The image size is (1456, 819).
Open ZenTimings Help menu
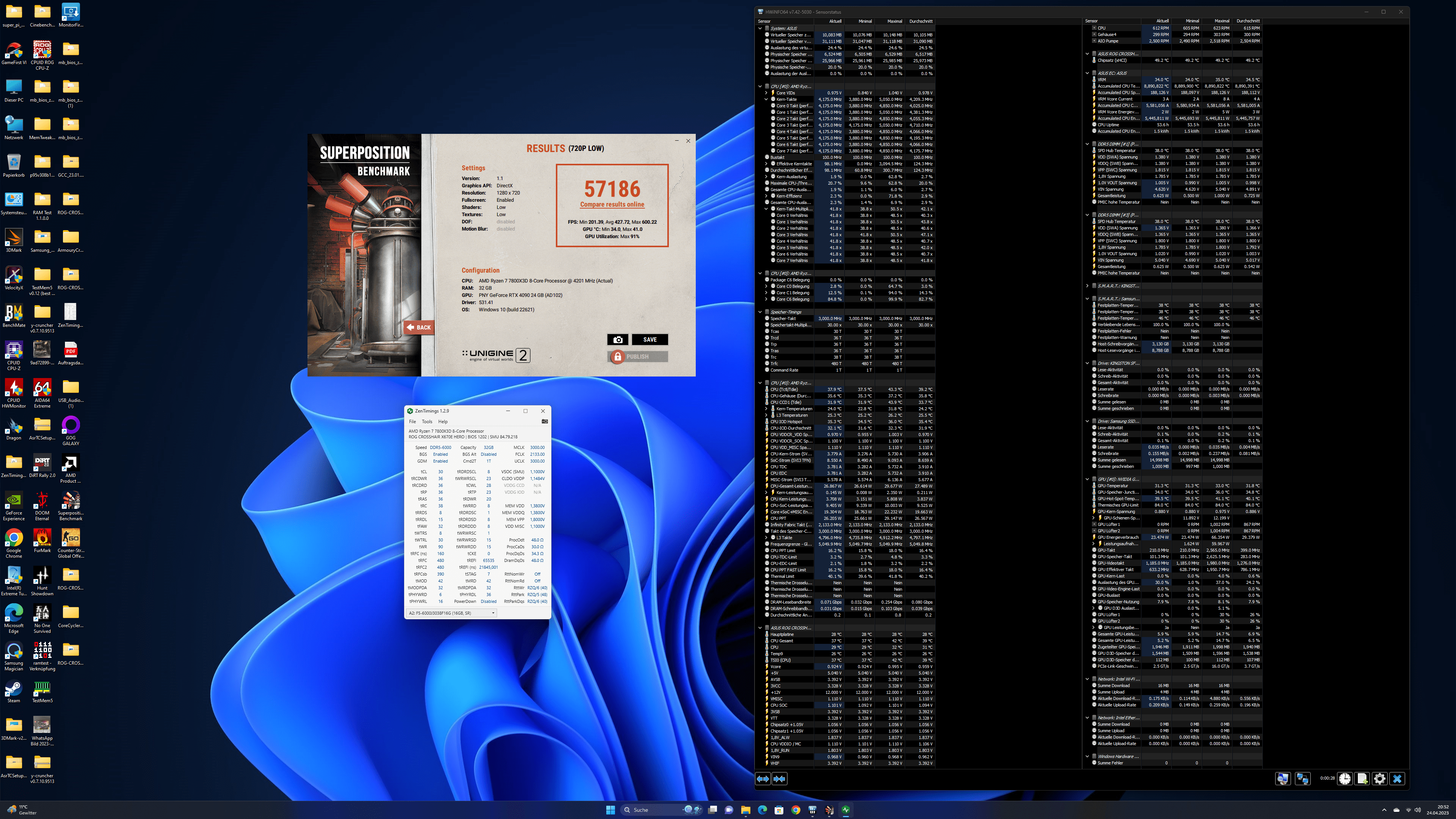(x=442, y=422)
